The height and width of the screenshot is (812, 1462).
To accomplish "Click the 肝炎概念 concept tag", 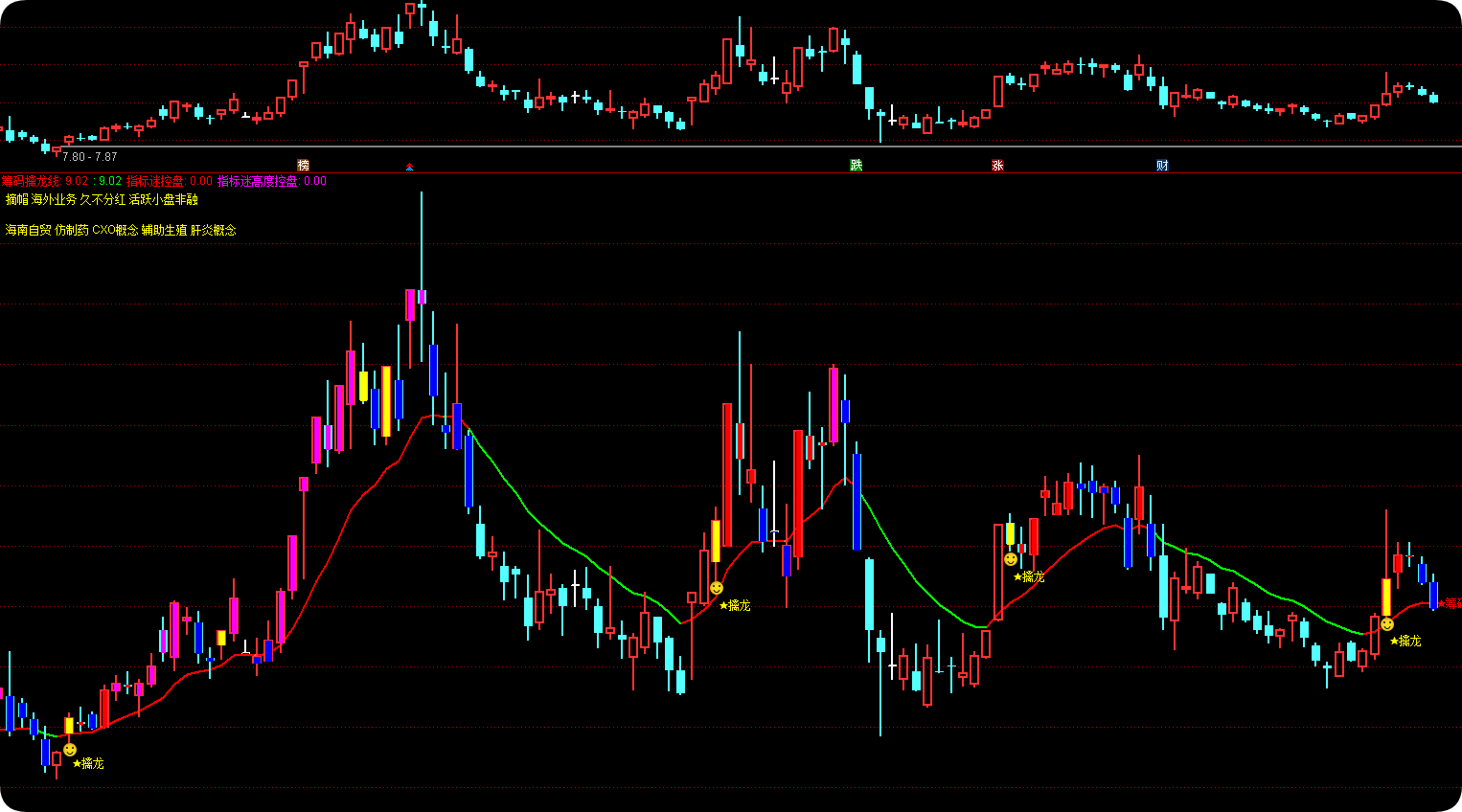I will 214,230.
